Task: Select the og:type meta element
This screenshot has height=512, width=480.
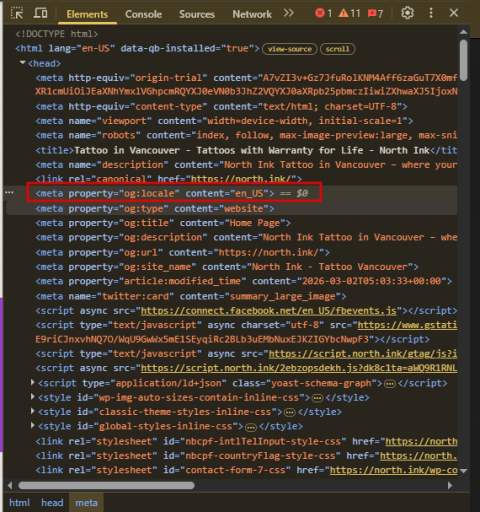Action: [x=155, y=208]
